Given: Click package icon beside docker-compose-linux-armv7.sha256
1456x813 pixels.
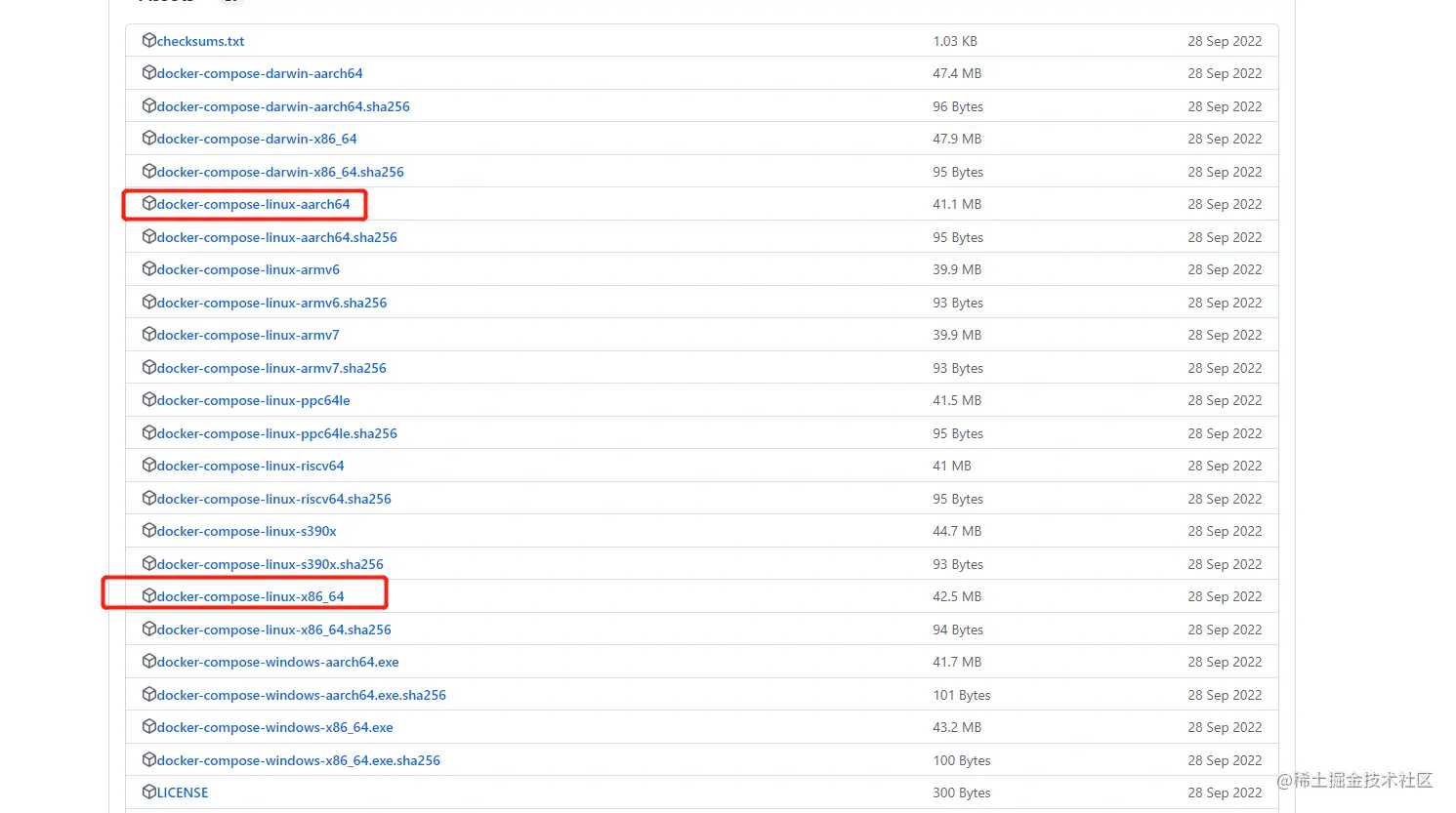Looking at the screenshot, I should pos(149,367).
